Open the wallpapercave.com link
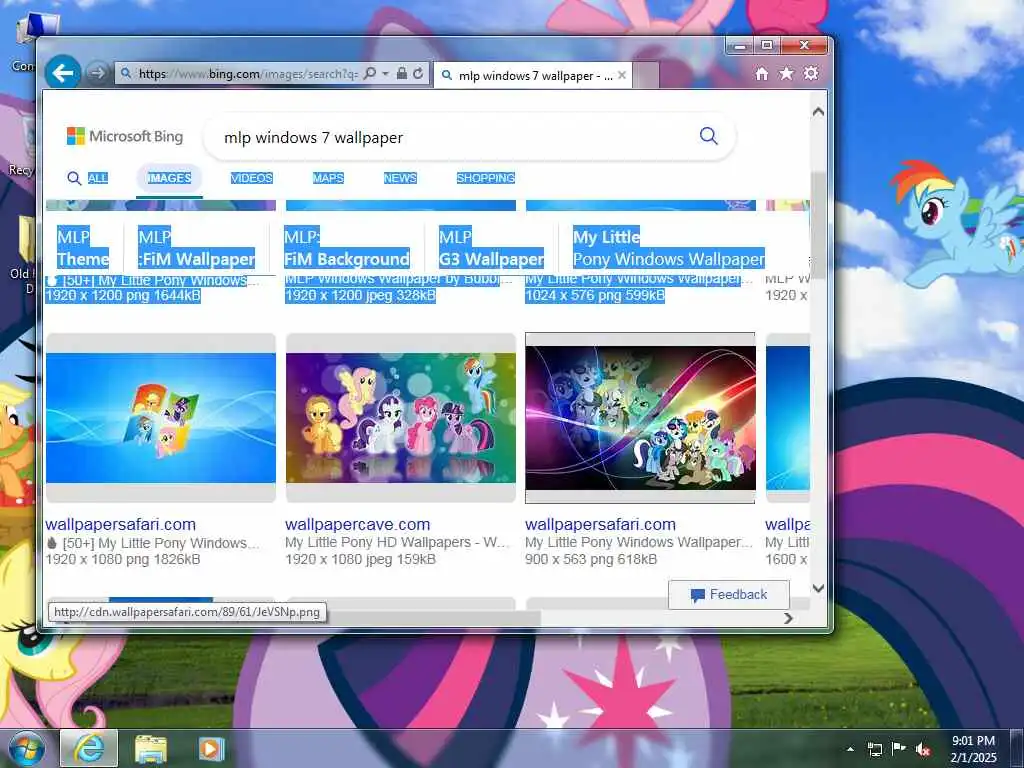Image resolution: width=1024 pixels, height=768 pixels. point(358,524)
